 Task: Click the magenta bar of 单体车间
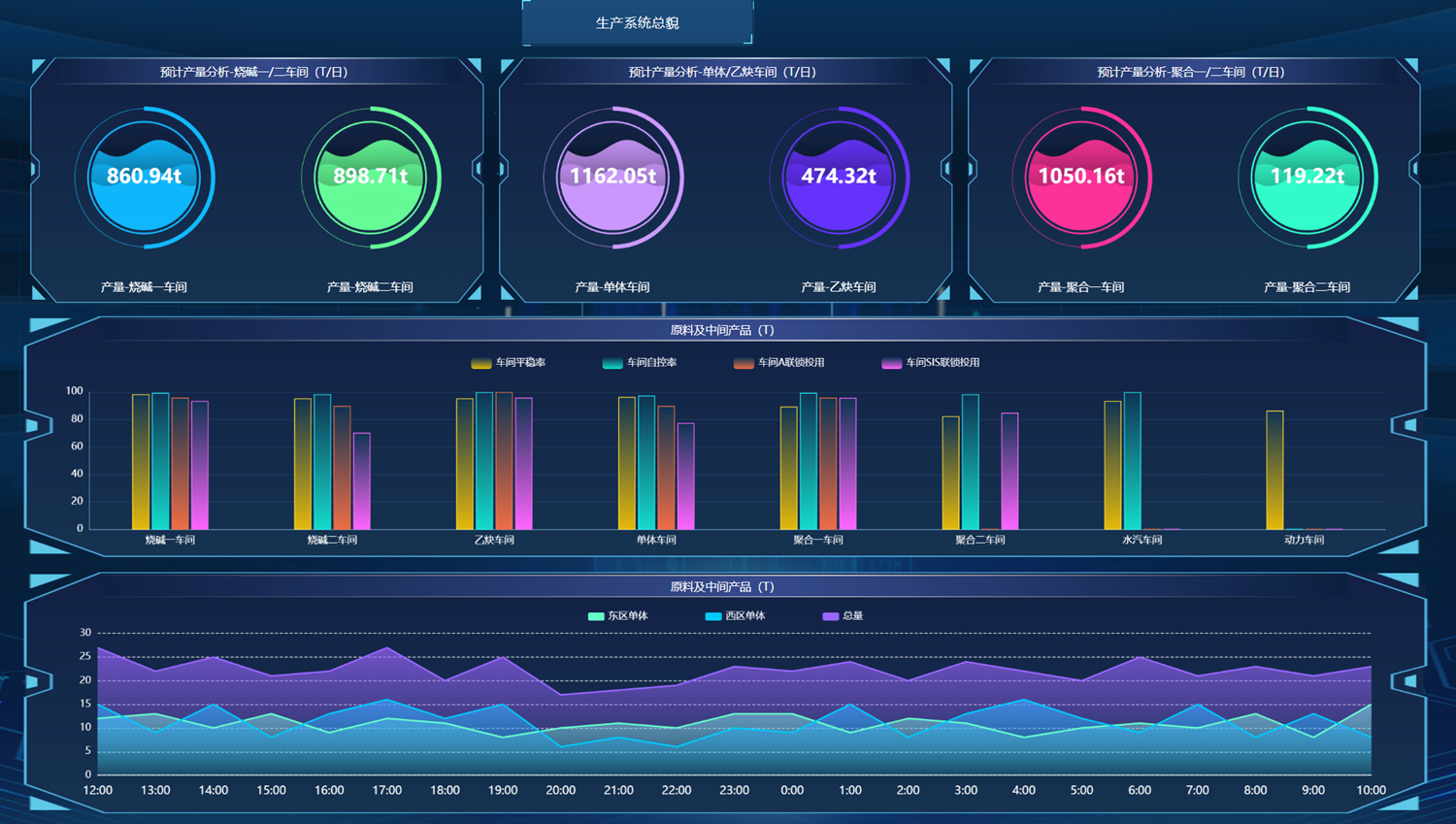point(685,477)
